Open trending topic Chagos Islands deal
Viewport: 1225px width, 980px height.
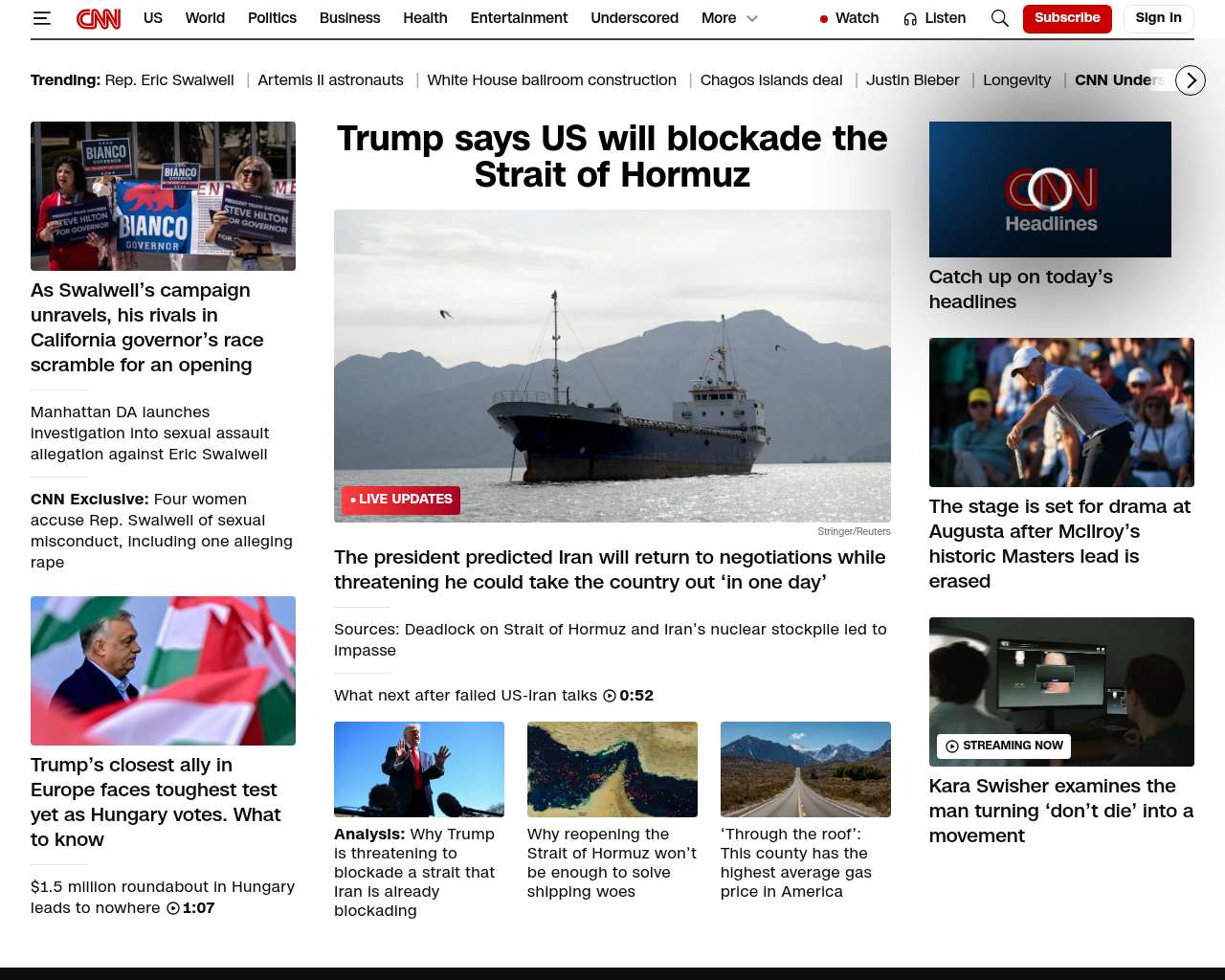pos(771,80)
